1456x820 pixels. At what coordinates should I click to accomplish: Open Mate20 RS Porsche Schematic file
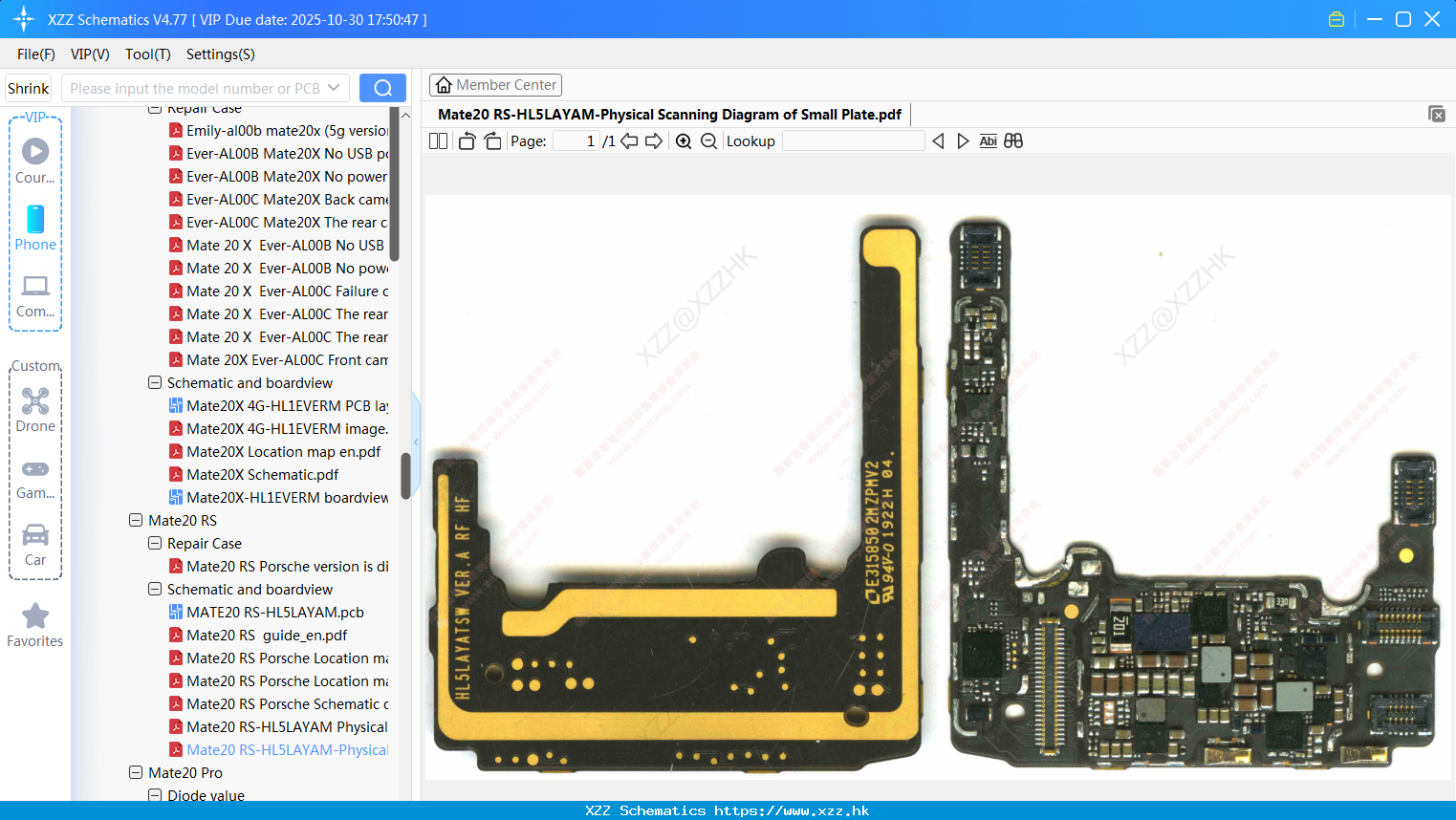[287, 703]
